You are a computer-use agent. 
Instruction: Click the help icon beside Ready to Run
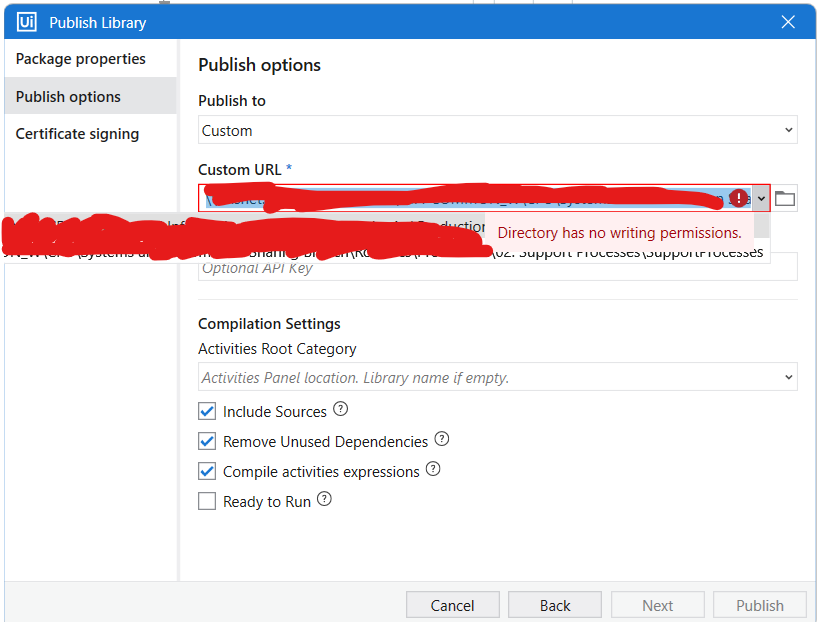[324, 499]
